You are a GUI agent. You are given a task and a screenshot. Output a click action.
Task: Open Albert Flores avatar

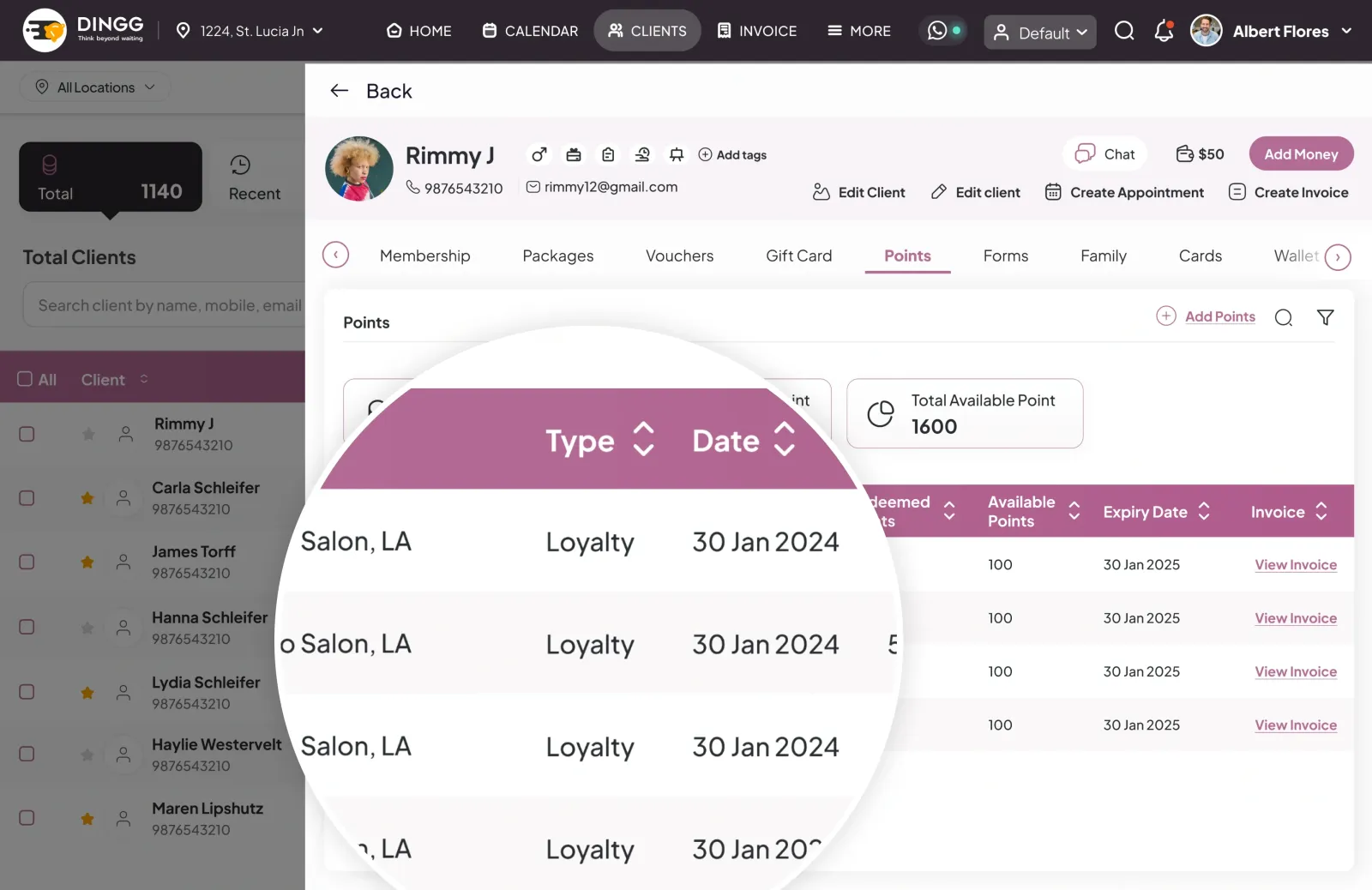pos(1206,31)
